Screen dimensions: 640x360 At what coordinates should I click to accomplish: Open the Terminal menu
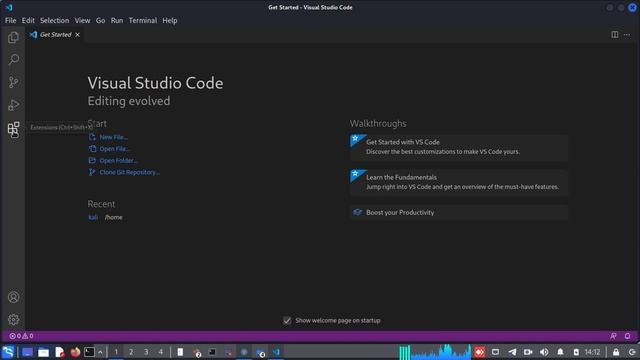143,20
